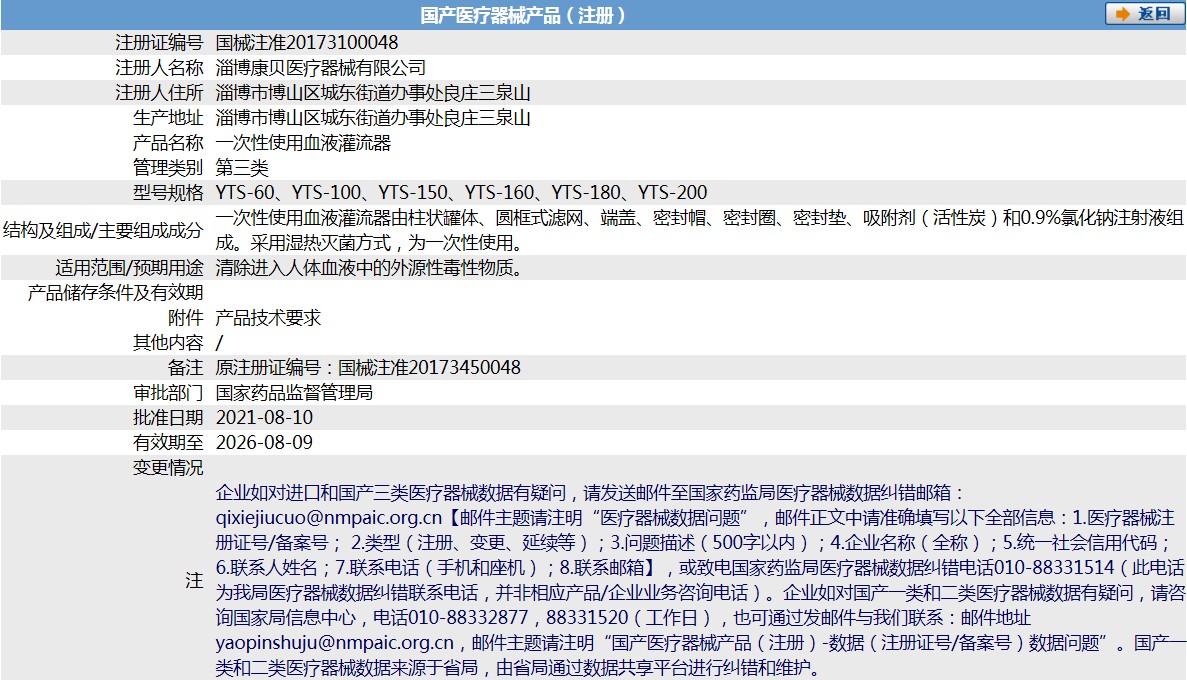Select the phone number 010-88332877
Viewport: 1187px width, 680px height.
[x=468, y=618]
